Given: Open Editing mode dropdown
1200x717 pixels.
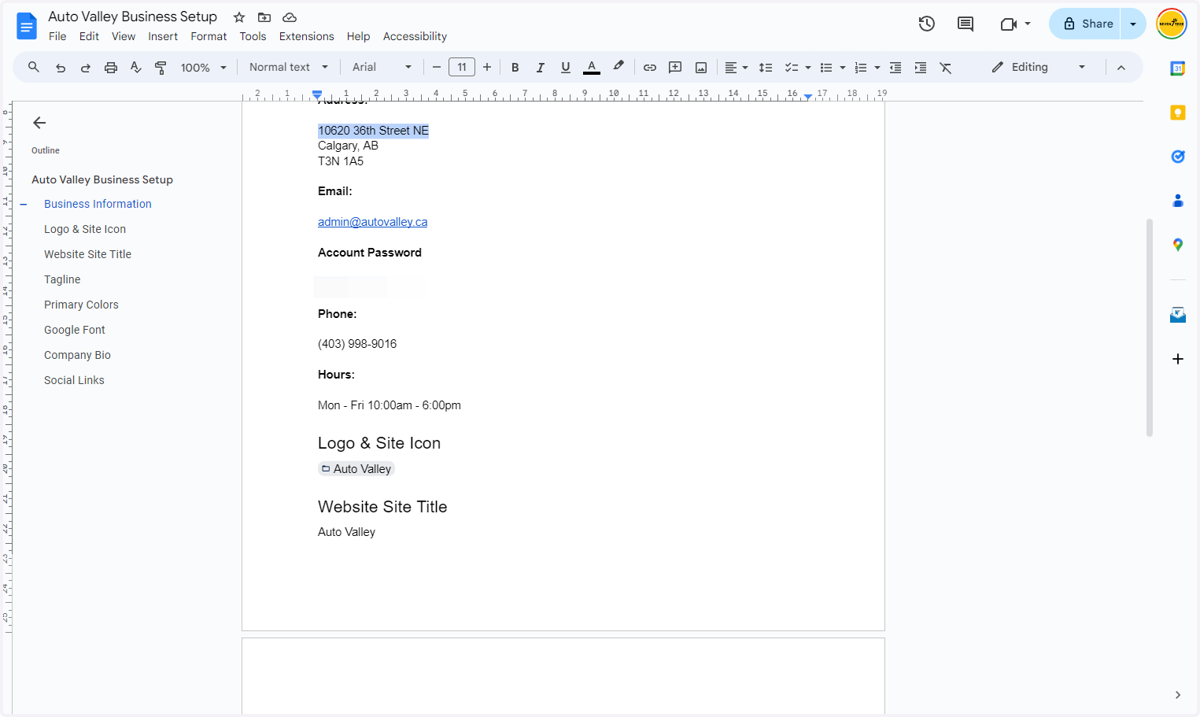Looking at the screenshot, I should coord(1039,67).
